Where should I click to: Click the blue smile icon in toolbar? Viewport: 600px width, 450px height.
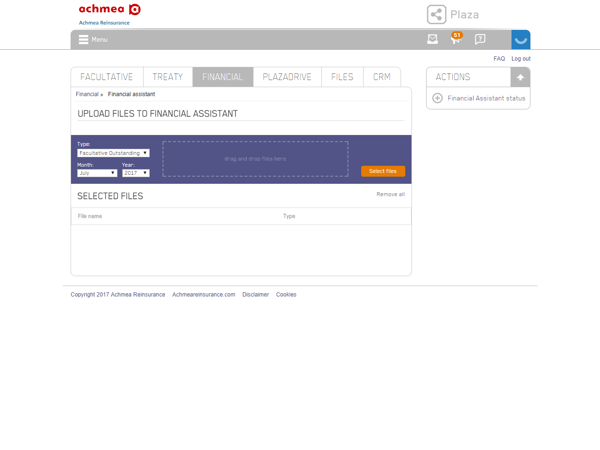(x=520, y=40)
